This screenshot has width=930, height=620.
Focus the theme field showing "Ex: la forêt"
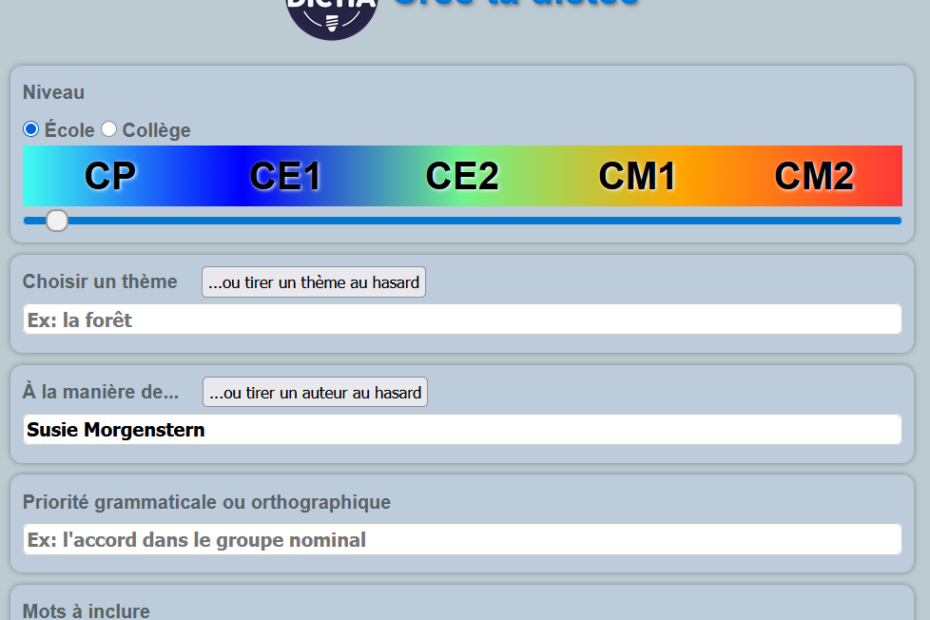(x=462, y=320)
